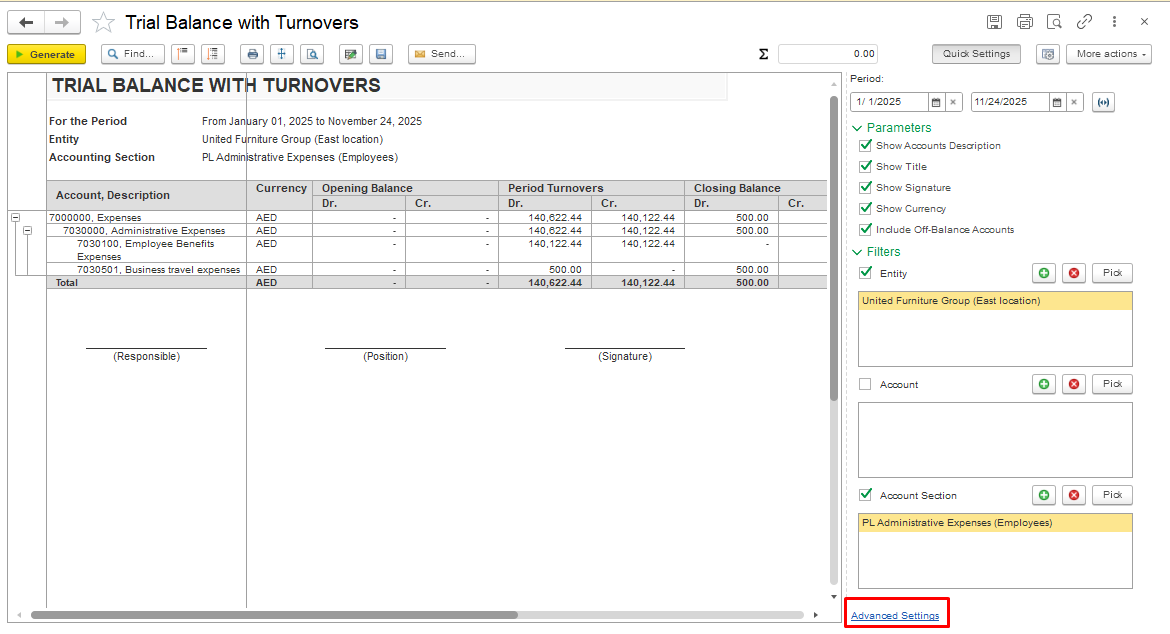1170x634 pixels.
Task: Click the red remove button for Account filter
Action: (x=1074, y=384)
